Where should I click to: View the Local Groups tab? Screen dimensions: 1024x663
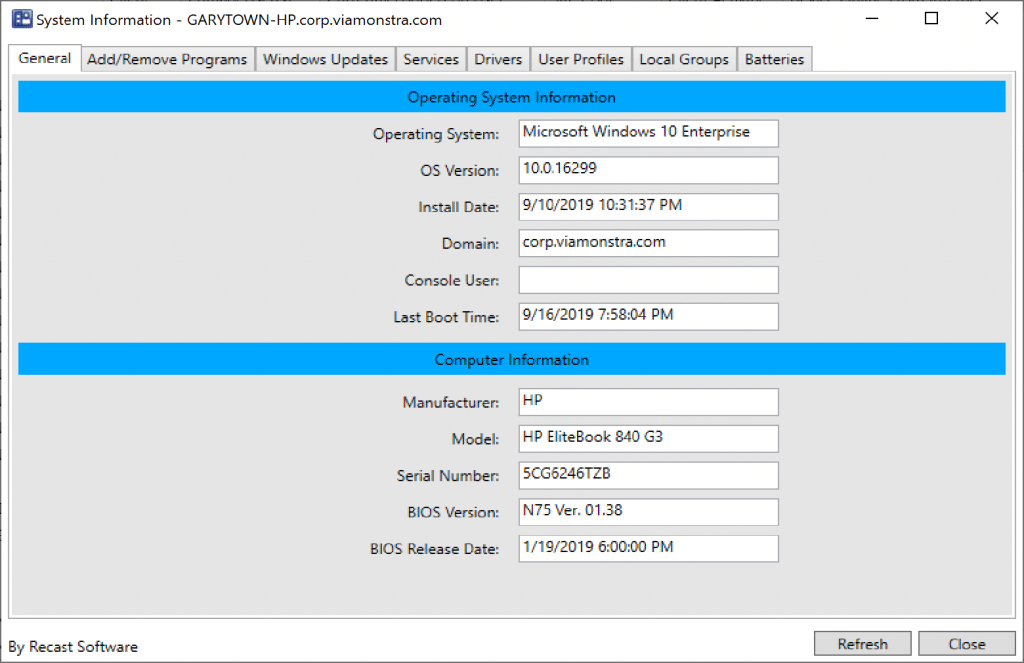pyautogui.click(x=684, y=59)
